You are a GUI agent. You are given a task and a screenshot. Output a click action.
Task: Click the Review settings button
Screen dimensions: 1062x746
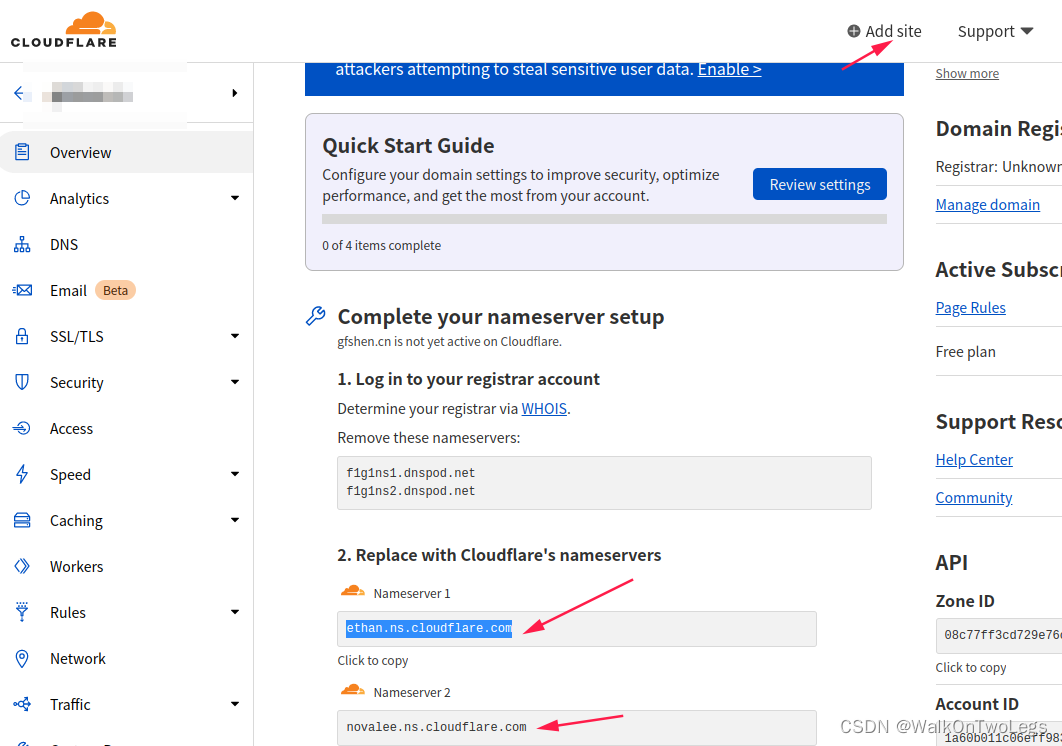[820, 184]
